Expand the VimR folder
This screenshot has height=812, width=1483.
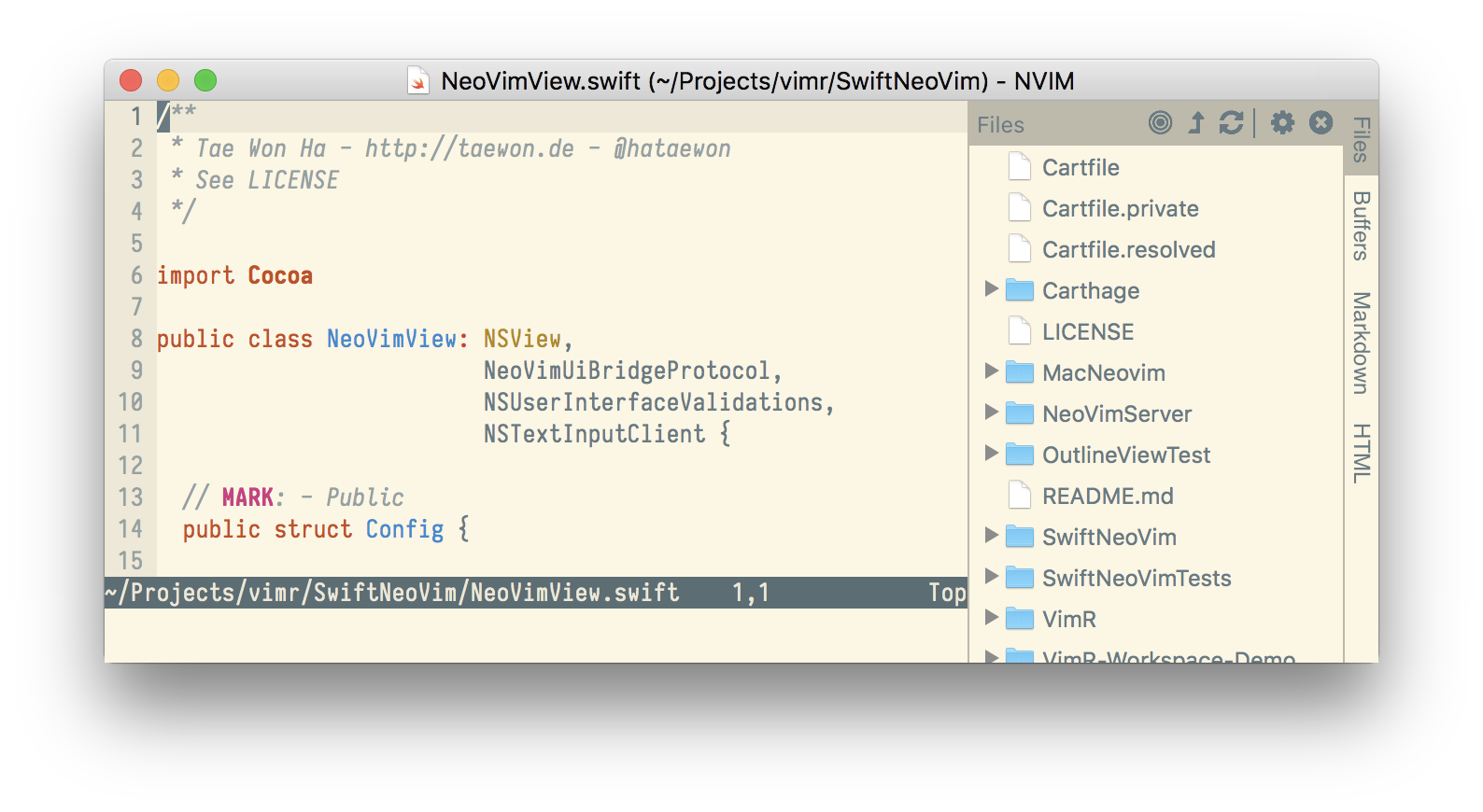[x=992, y=618]
